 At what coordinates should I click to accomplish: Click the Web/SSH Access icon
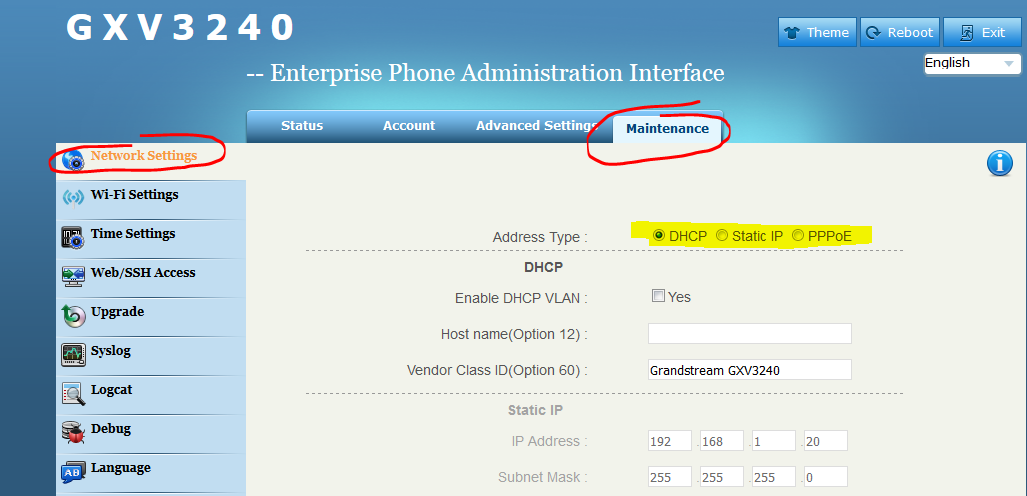tap(73, 275)
